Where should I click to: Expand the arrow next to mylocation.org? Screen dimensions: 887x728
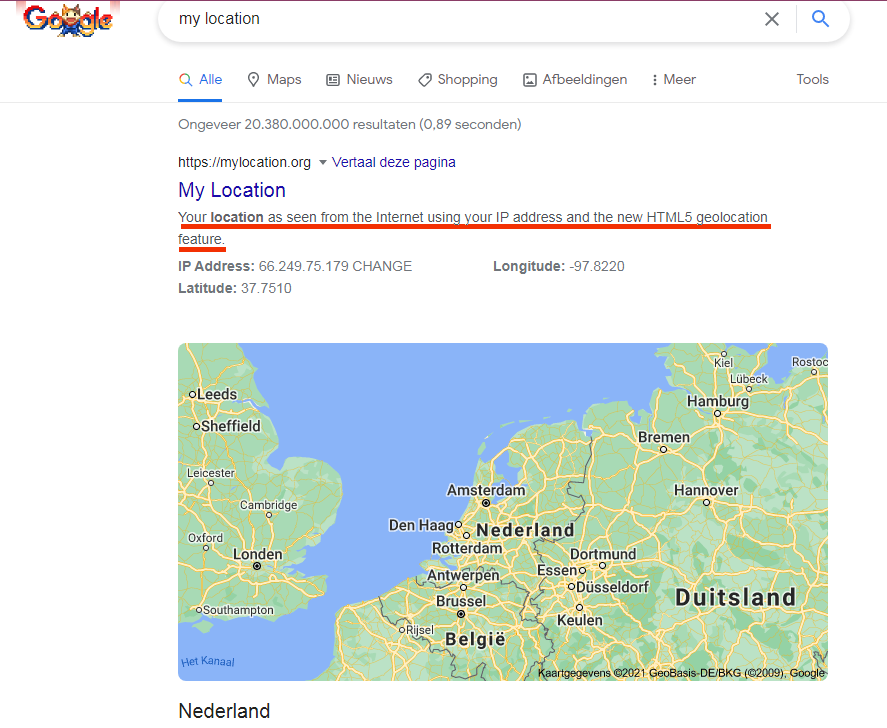322,163
